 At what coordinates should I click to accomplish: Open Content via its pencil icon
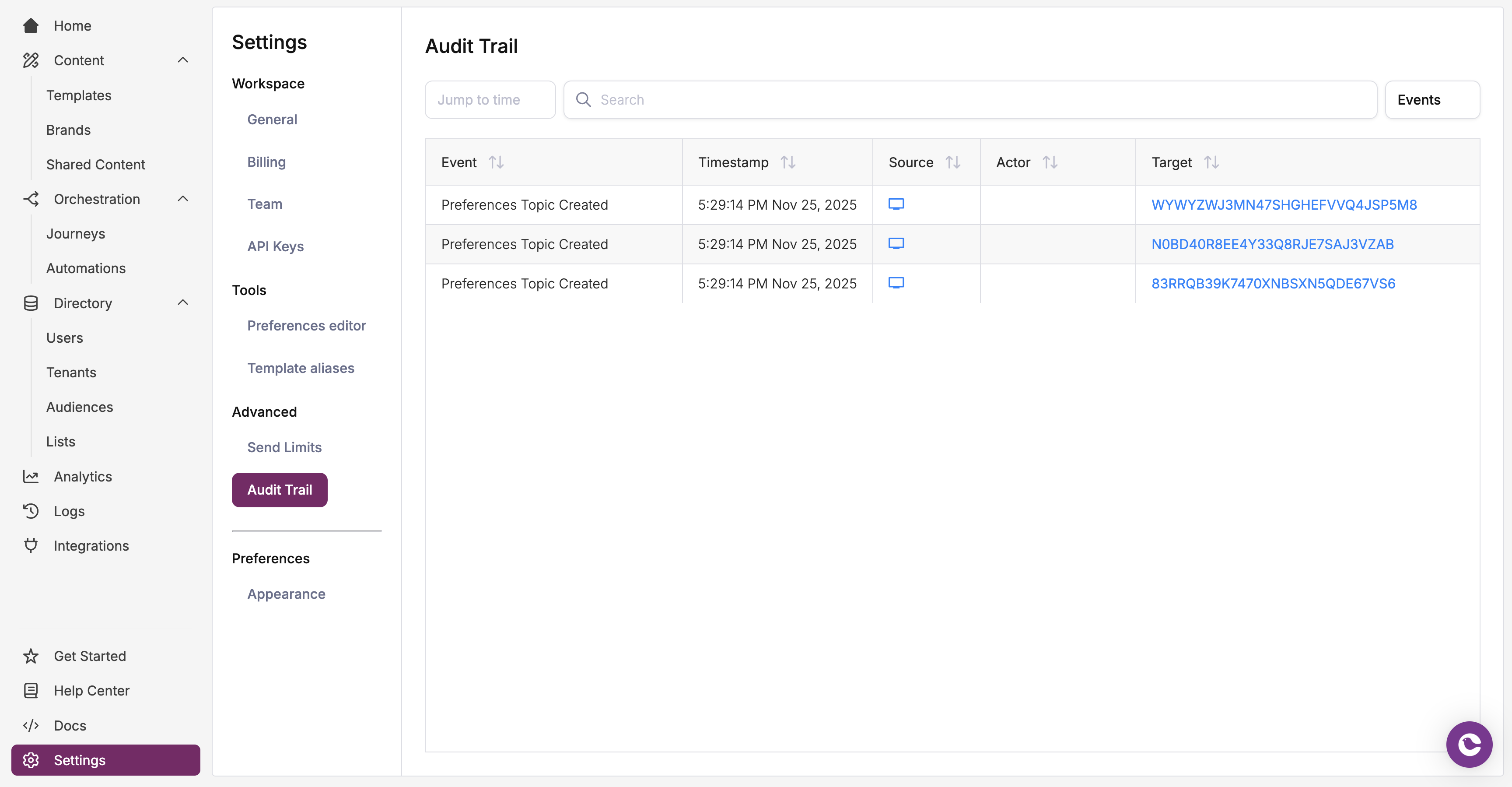tap(31, 60)
